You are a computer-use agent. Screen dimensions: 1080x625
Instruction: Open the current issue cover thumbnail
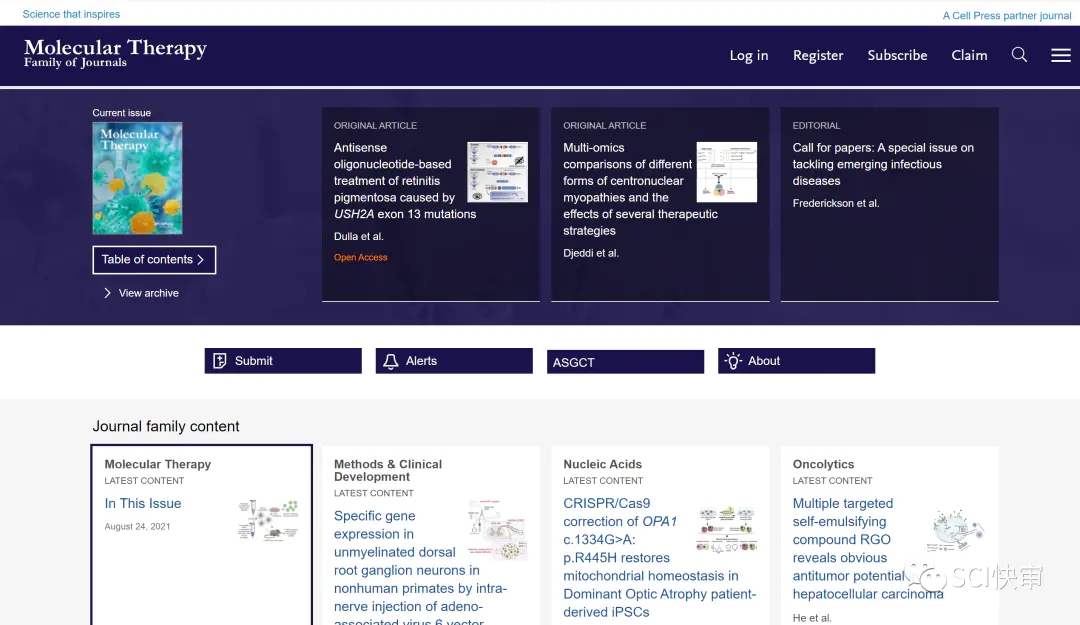[x=137, y=178]
